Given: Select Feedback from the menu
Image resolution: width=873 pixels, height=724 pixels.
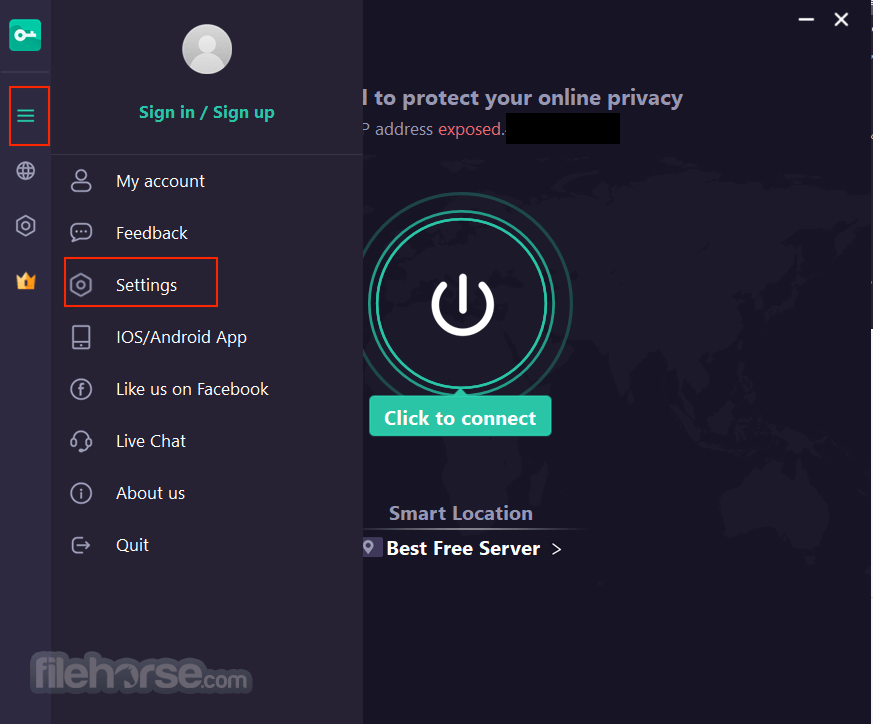Looking at the screenshot, I should tap(207, 233).
